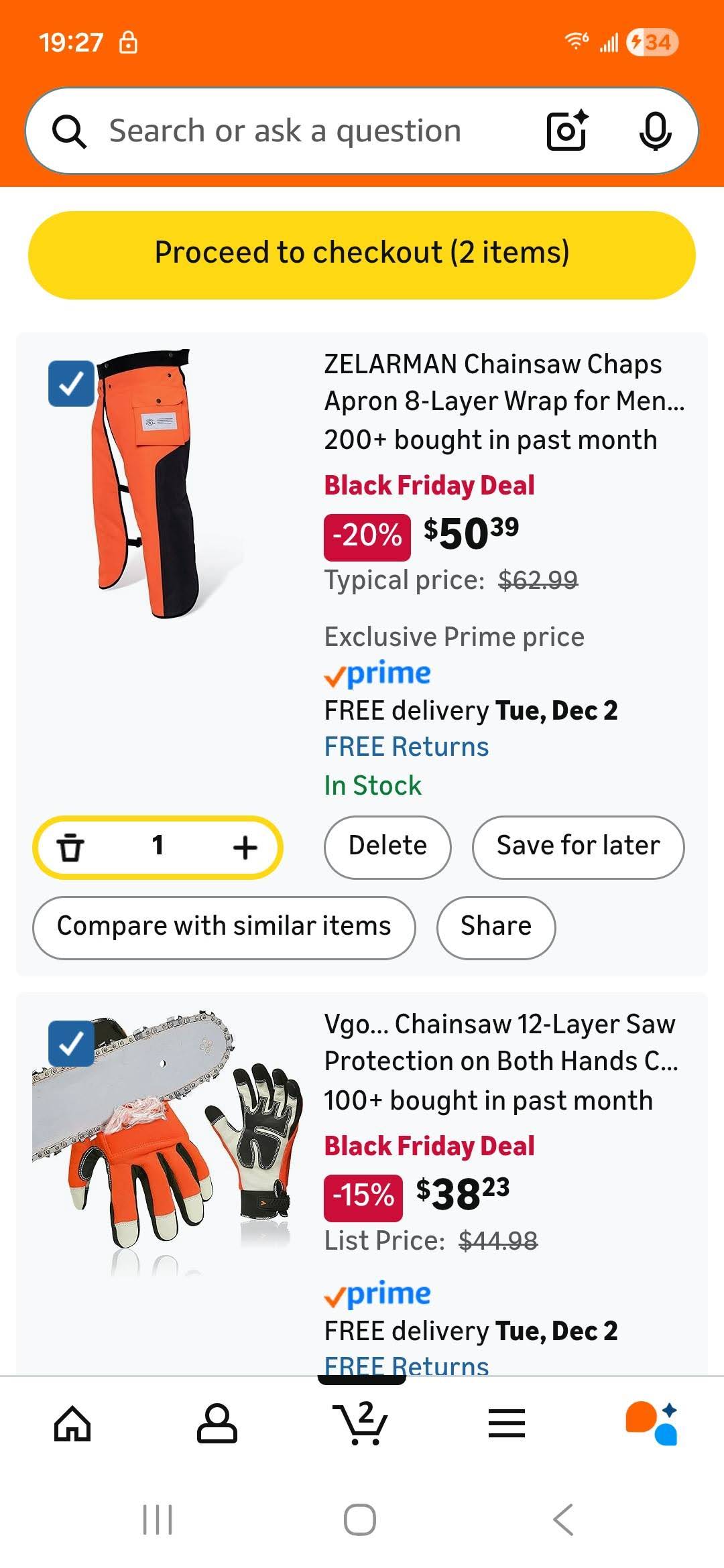This screenshot has width=724, height=1568.
Task: Save the chainsaw chaps for later
Action: point(578,847)
